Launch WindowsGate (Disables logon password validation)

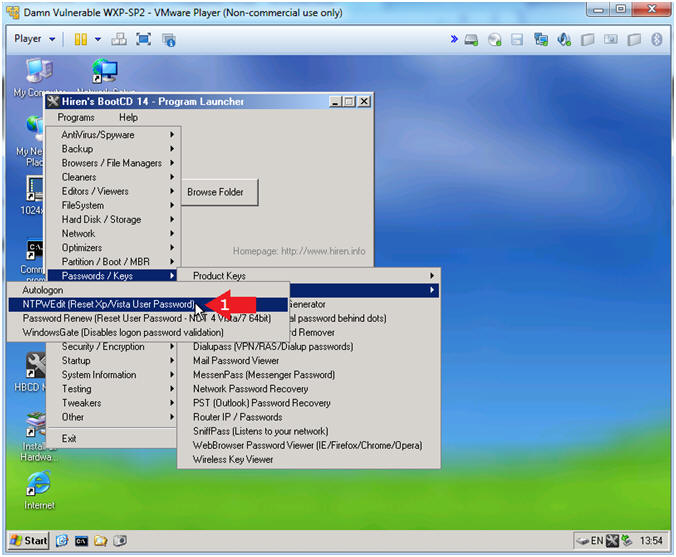coord(148,332)
